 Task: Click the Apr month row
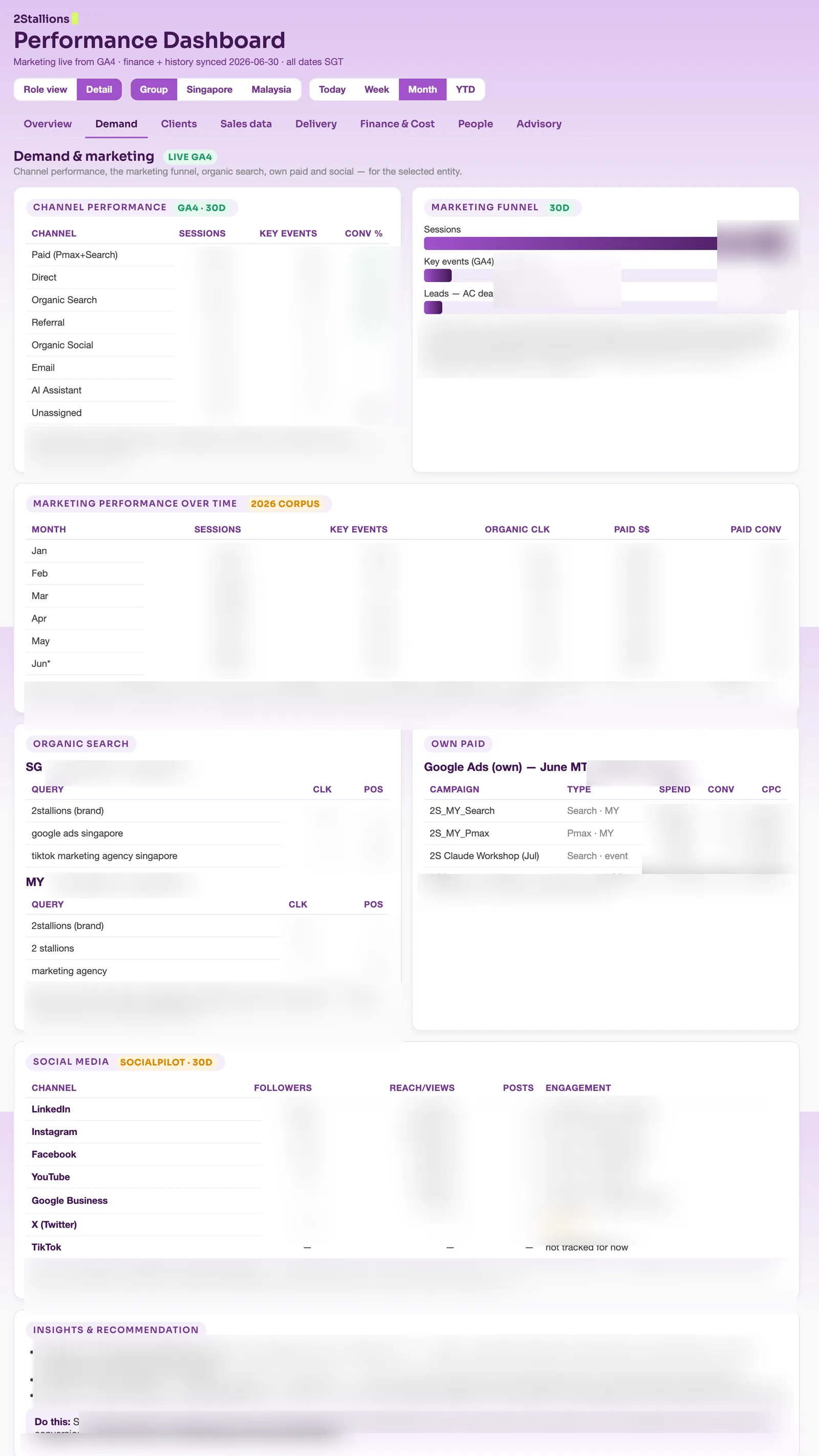(x=406, y=619)
